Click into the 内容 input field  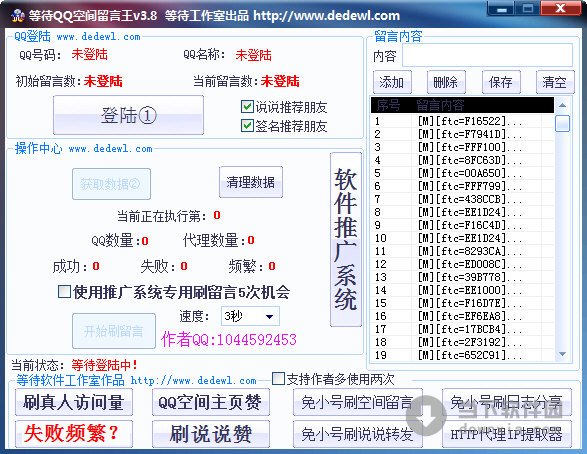point(487,55)
